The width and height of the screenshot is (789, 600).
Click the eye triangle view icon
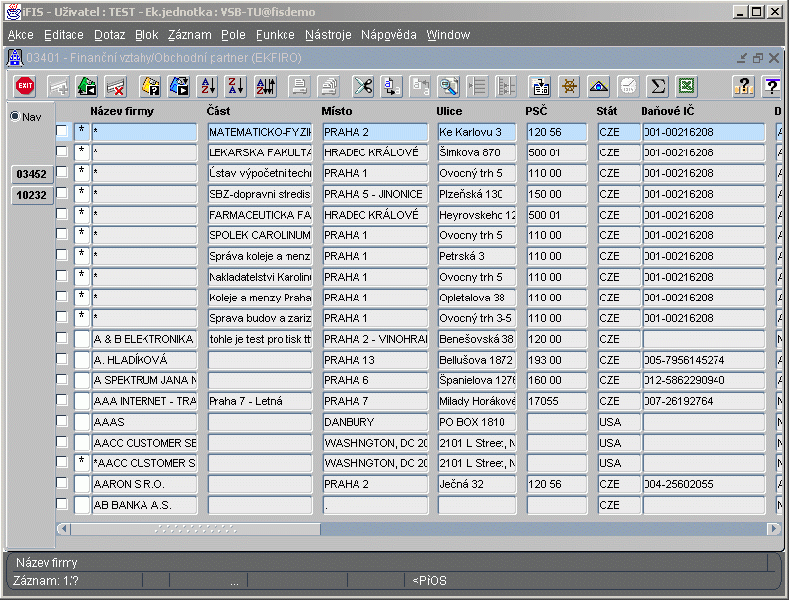[x=598, y=86]
